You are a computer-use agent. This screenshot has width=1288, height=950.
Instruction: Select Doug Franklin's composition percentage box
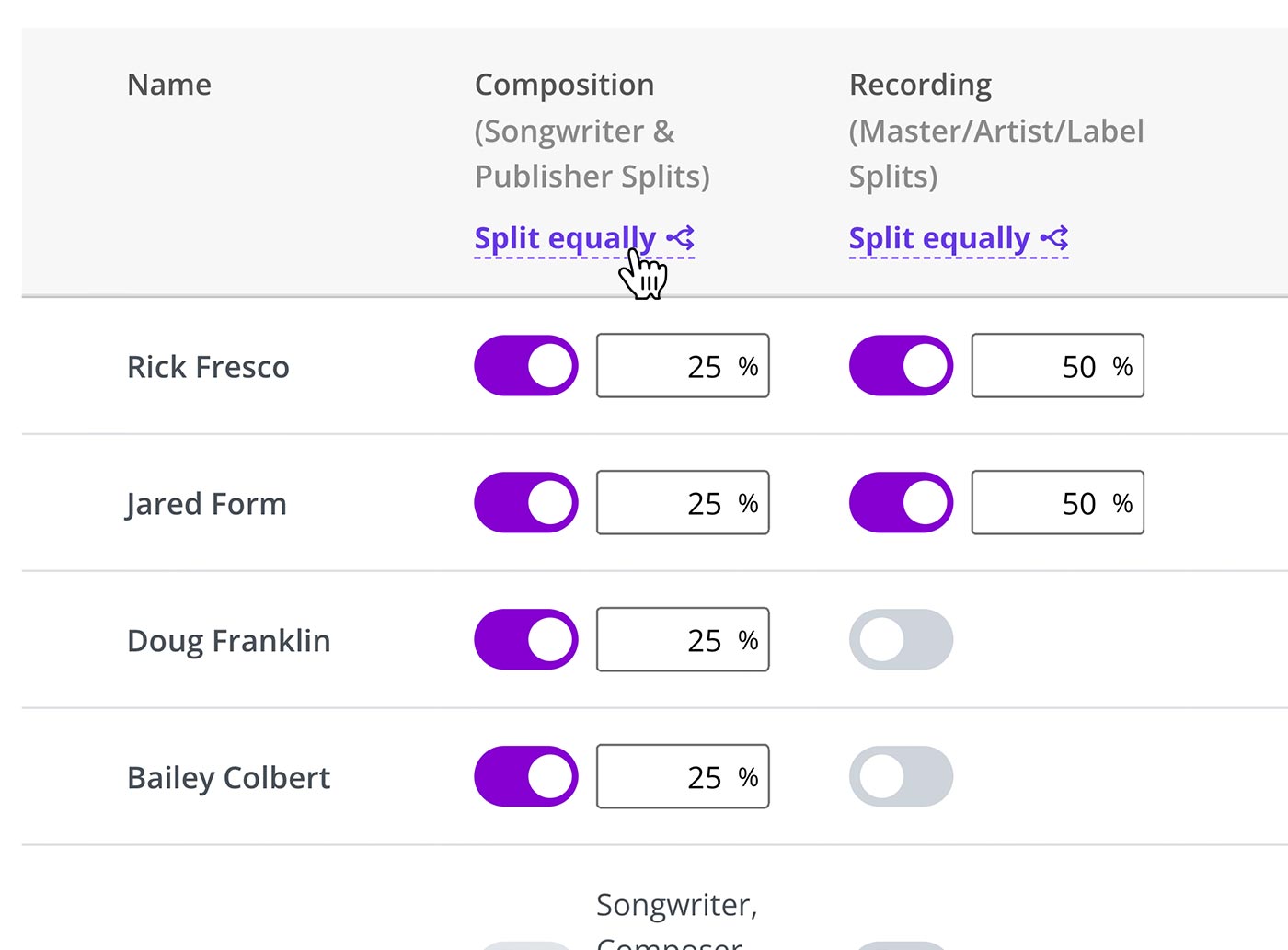[683, 640]
